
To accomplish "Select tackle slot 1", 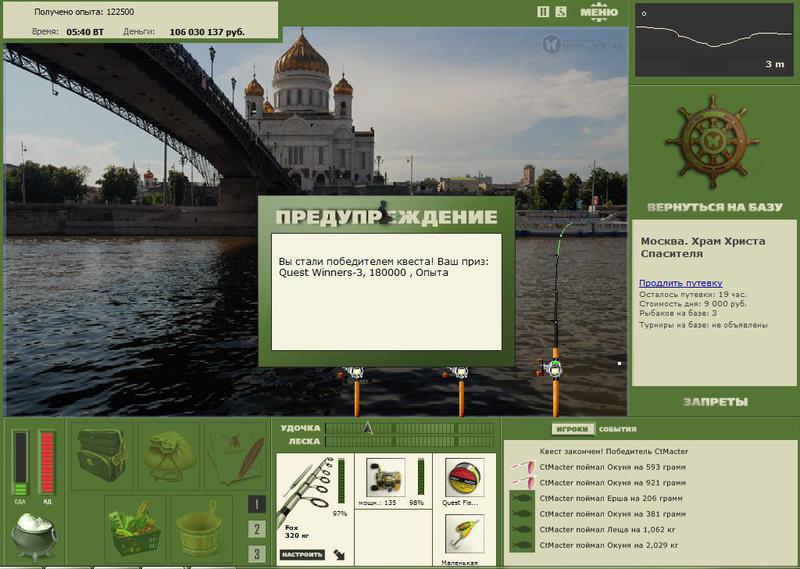I will [x=257, y=505].
